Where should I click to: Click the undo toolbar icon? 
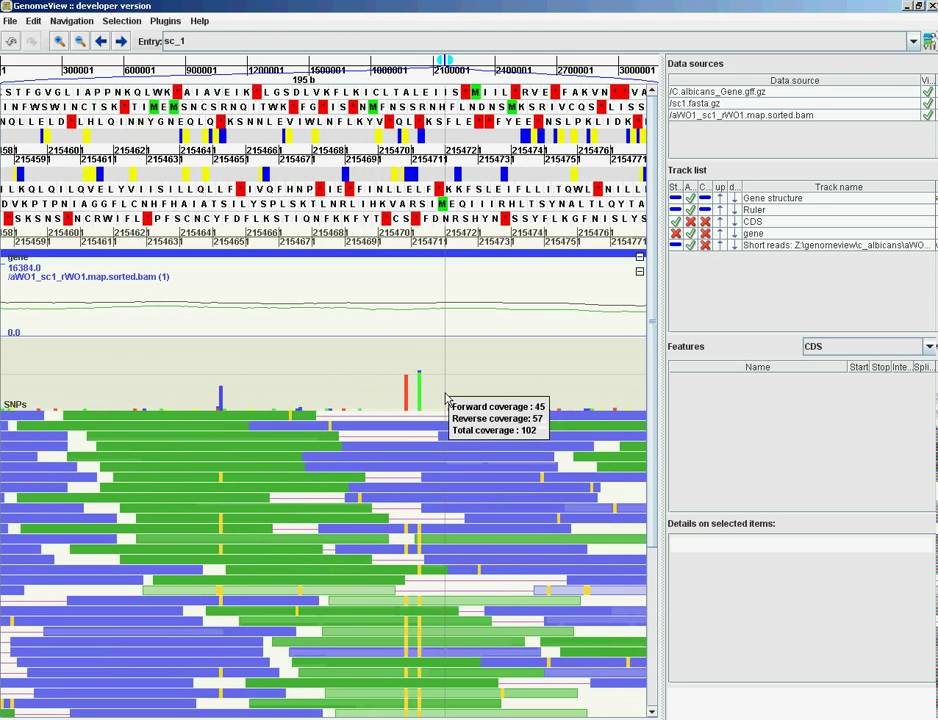tap(11, 41)
